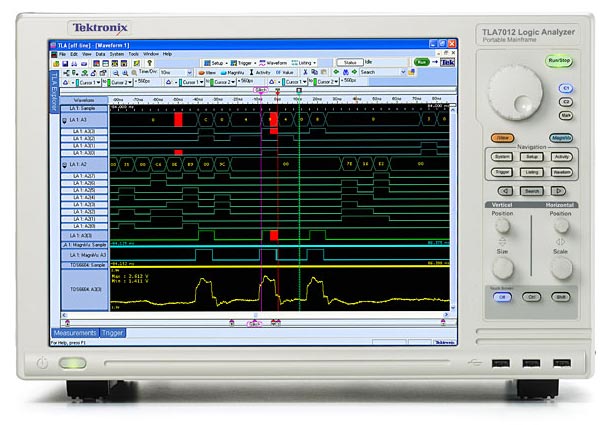Viewport: 610px width, 425px height.
Task: Open the Window menu
Action: (151, 54)
